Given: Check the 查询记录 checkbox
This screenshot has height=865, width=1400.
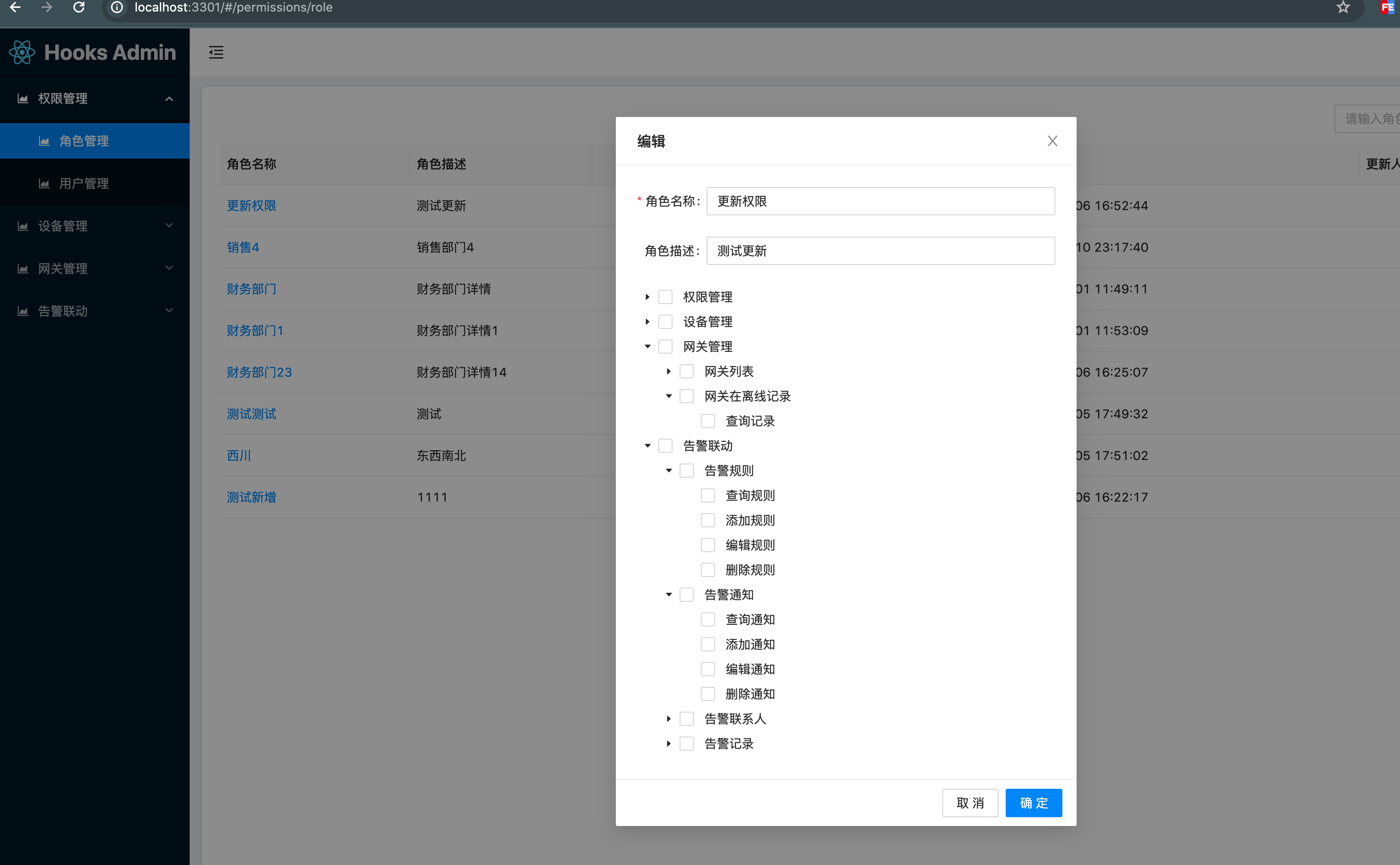Looking at the screenshot, I should [x=708, y=421].
